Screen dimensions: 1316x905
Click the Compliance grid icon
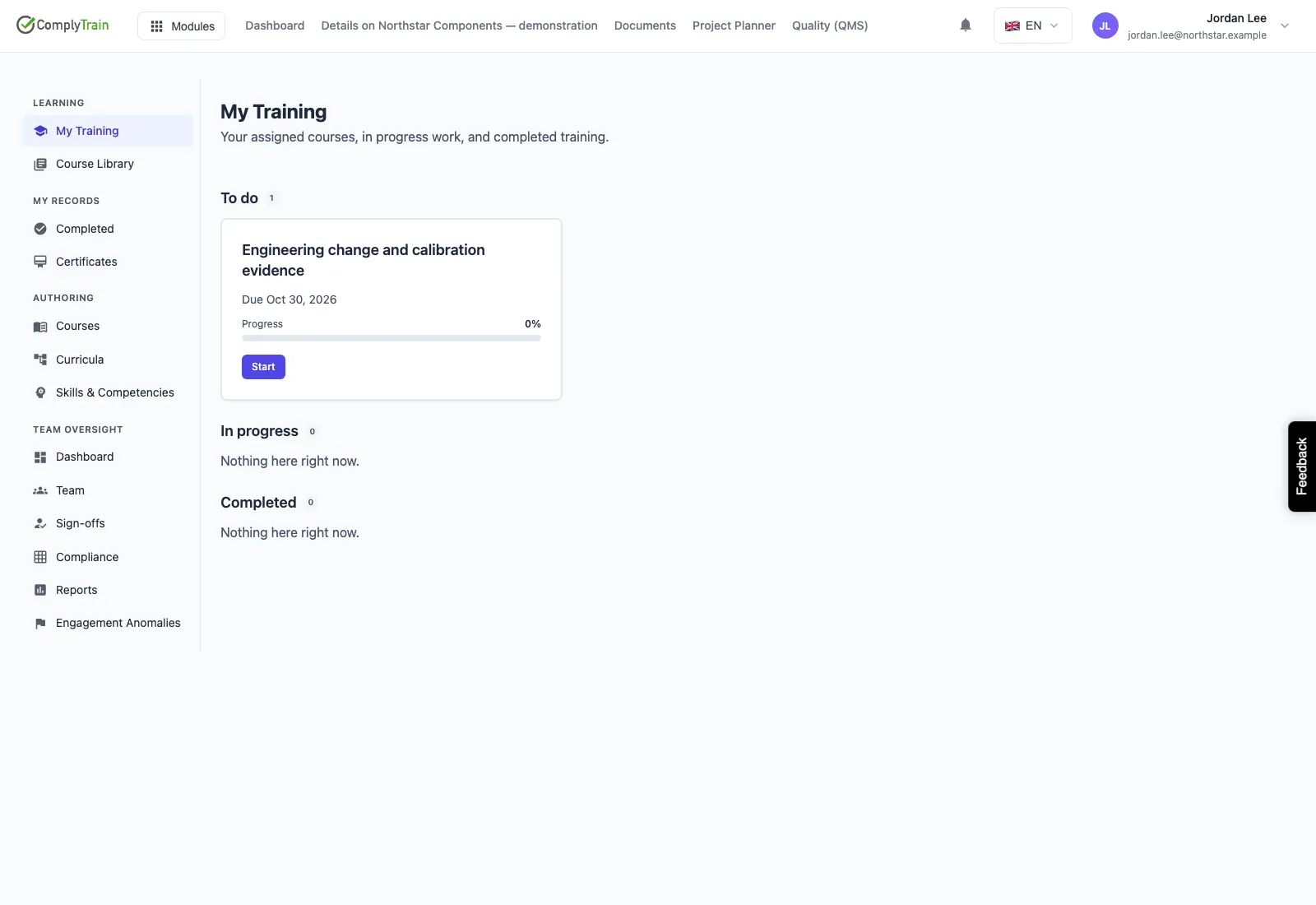pos(40,557)
